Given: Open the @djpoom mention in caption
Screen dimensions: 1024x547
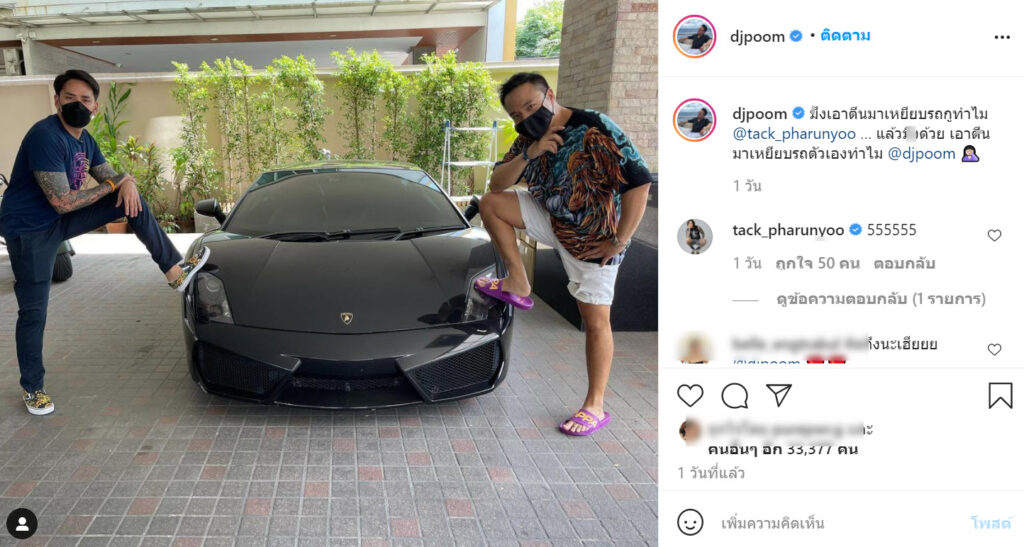Looking at the screenshot, I should click(x=921, y=154).
